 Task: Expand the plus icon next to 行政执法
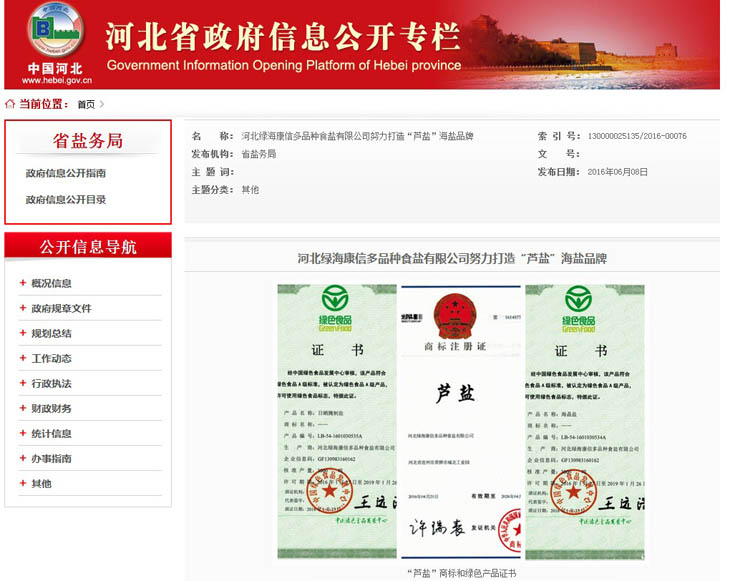(x=23, y=383)
